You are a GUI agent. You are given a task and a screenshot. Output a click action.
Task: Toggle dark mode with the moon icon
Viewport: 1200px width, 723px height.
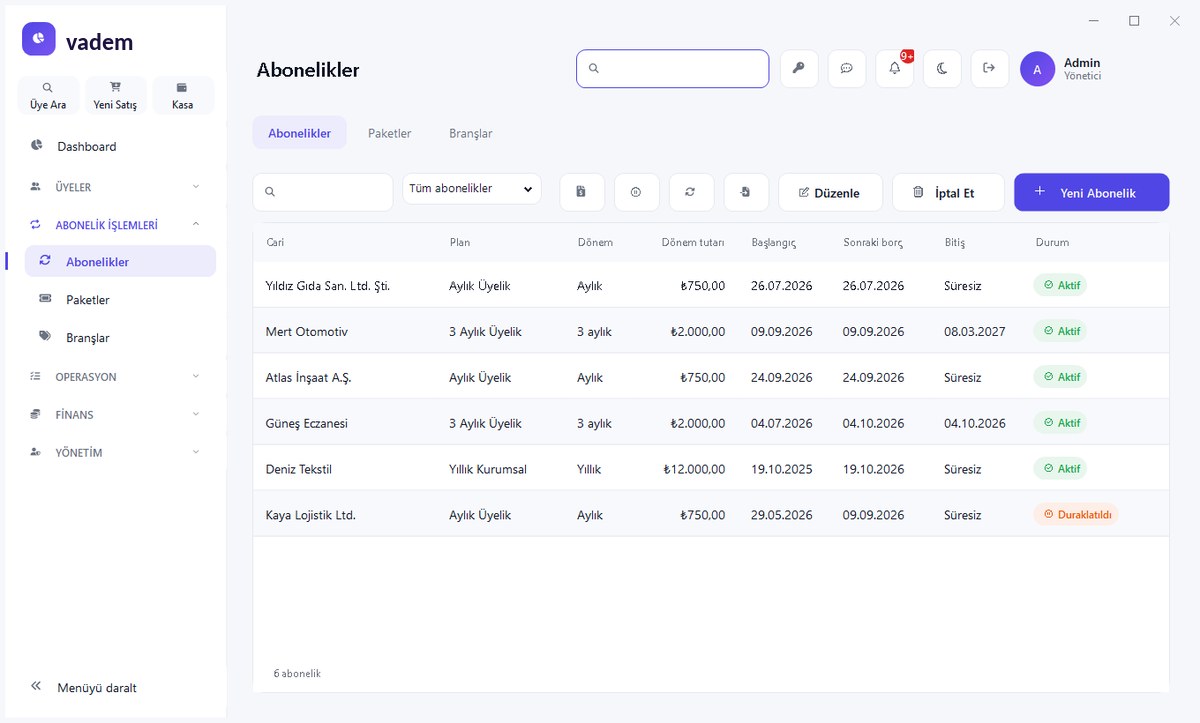(x=942, y=68)
